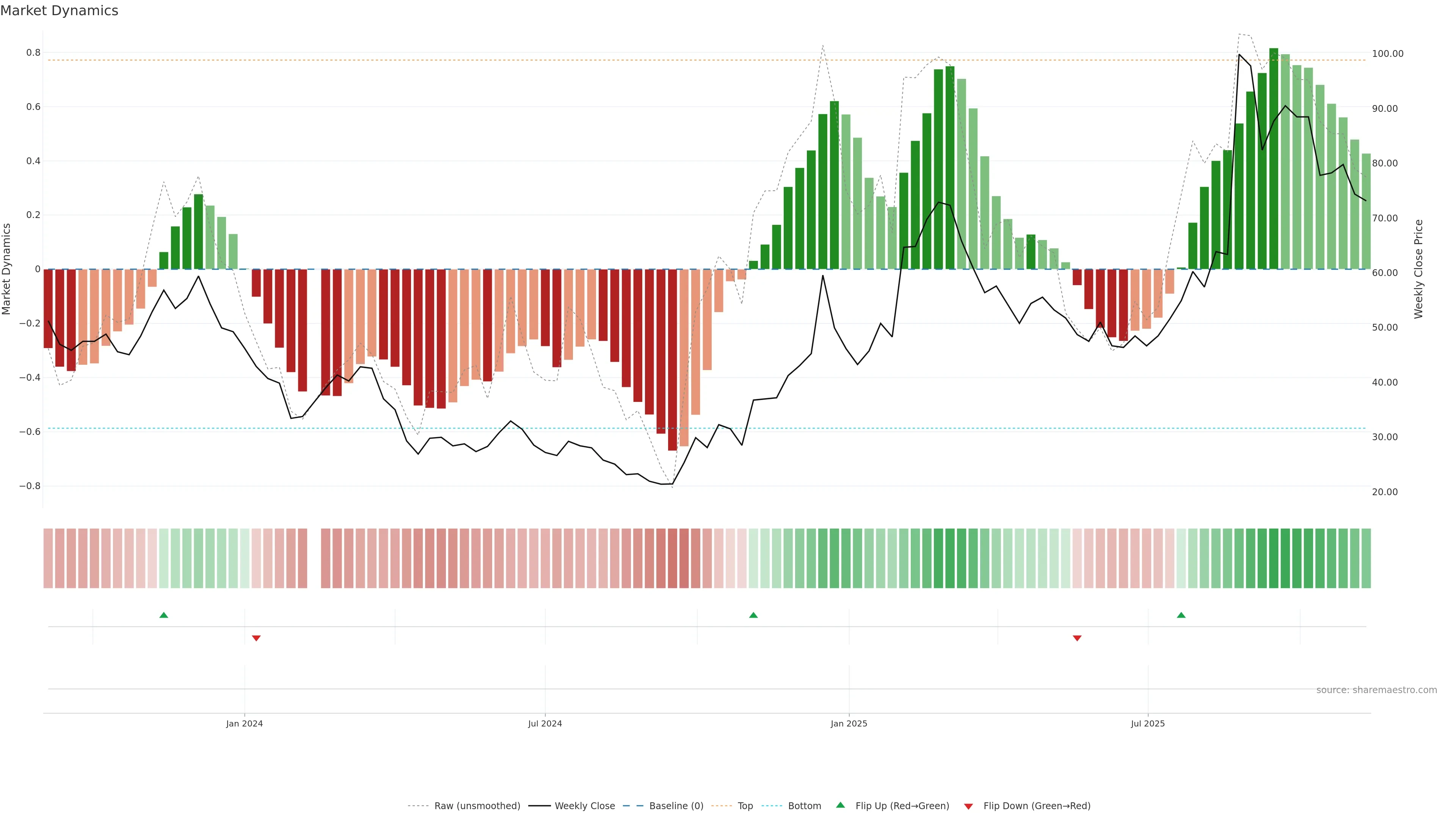
Task: Click the first green flip-up marker near late 2023
Action: pyautogui.click(x=164, y=615)
